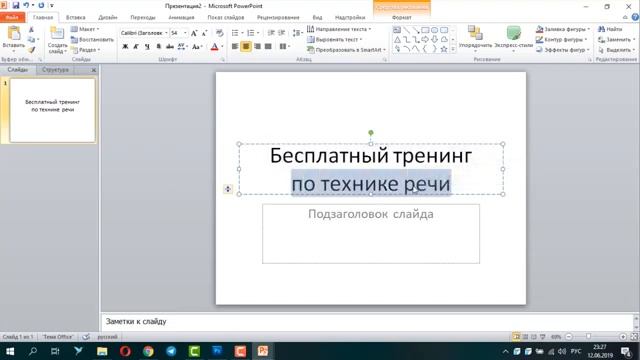Switch to the Переходы tab

point(142,17)
